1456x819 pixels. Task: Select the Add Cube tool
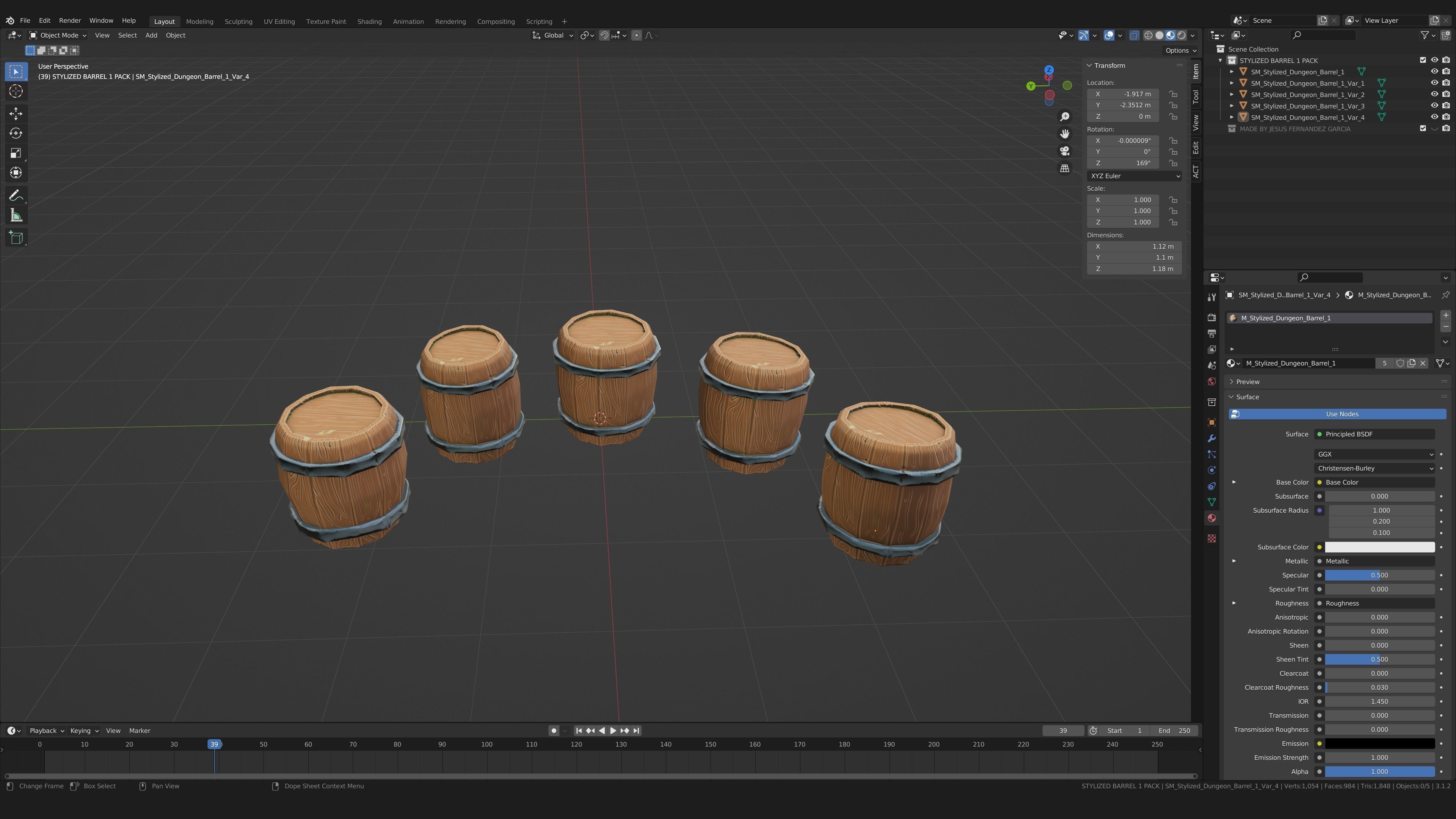coord(16,238)
